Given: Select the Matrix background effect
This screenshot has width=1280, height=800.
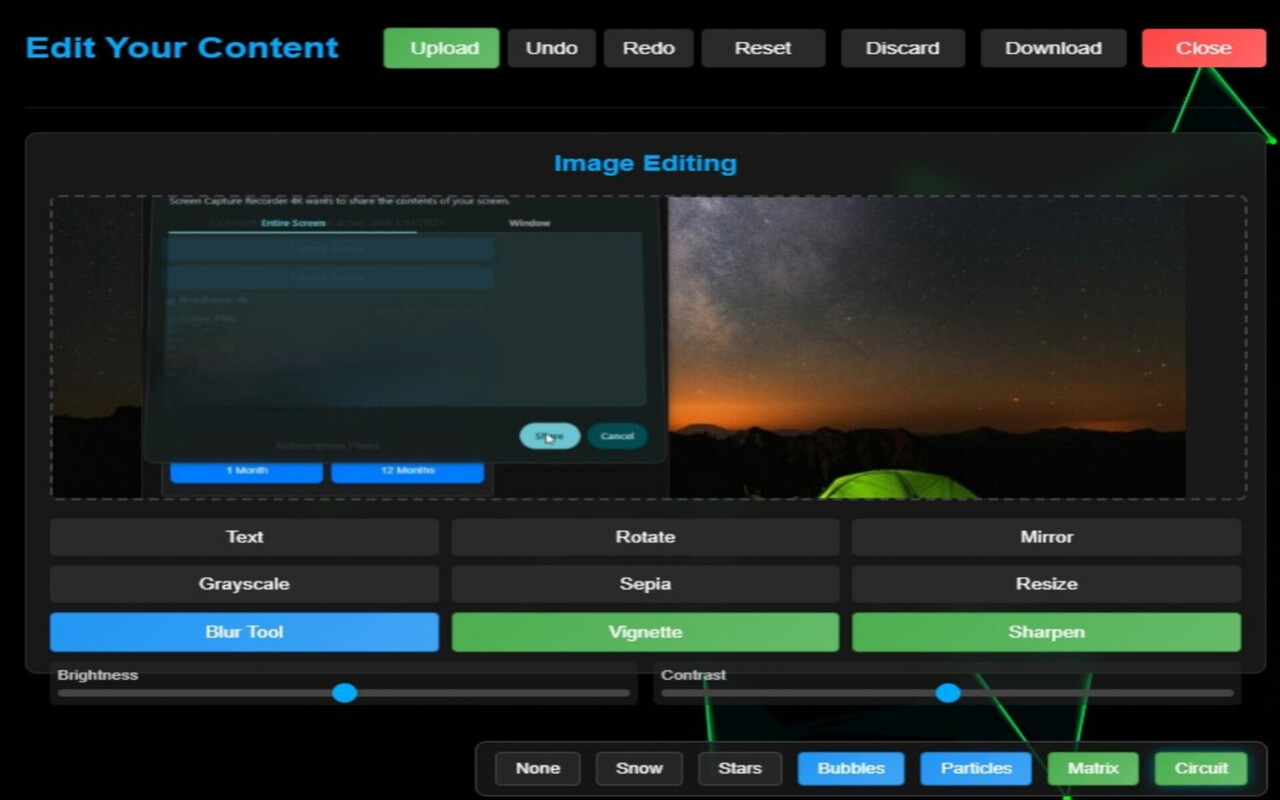Looking at the screenshot, I should pos(1093,768).
